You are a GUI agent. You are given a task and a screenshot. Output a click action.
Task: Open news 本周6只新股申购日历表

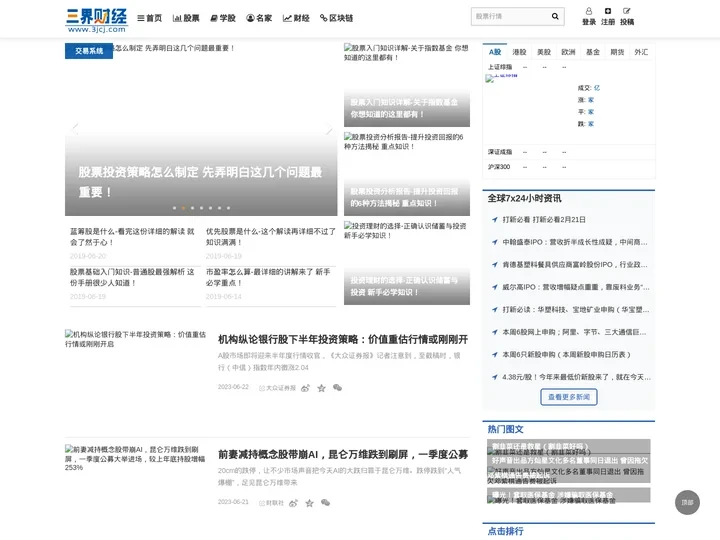[567, 354]
